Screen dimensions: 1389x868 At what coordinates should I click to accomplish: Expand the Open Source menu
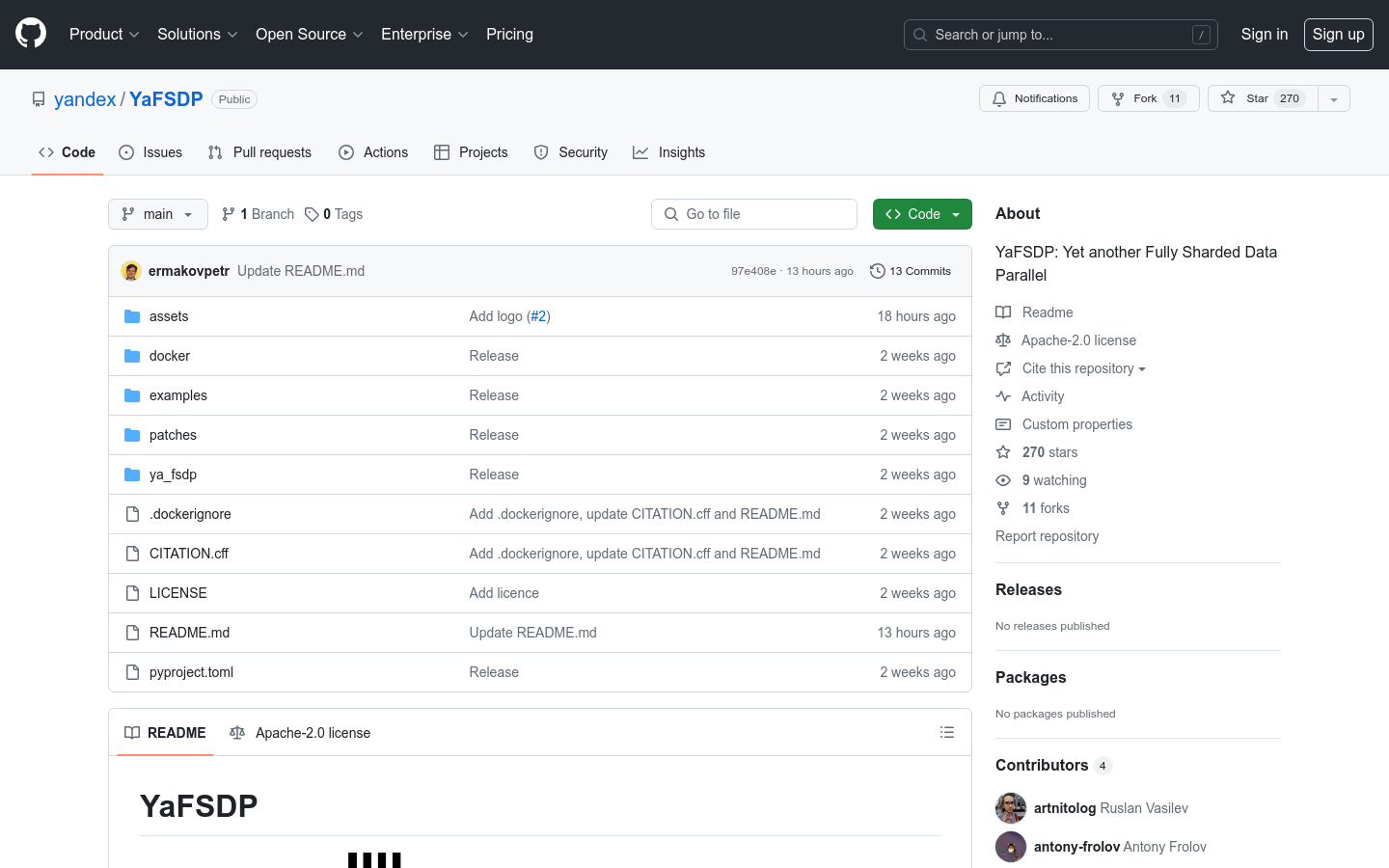pyautogui.click(x=310, y=34)
